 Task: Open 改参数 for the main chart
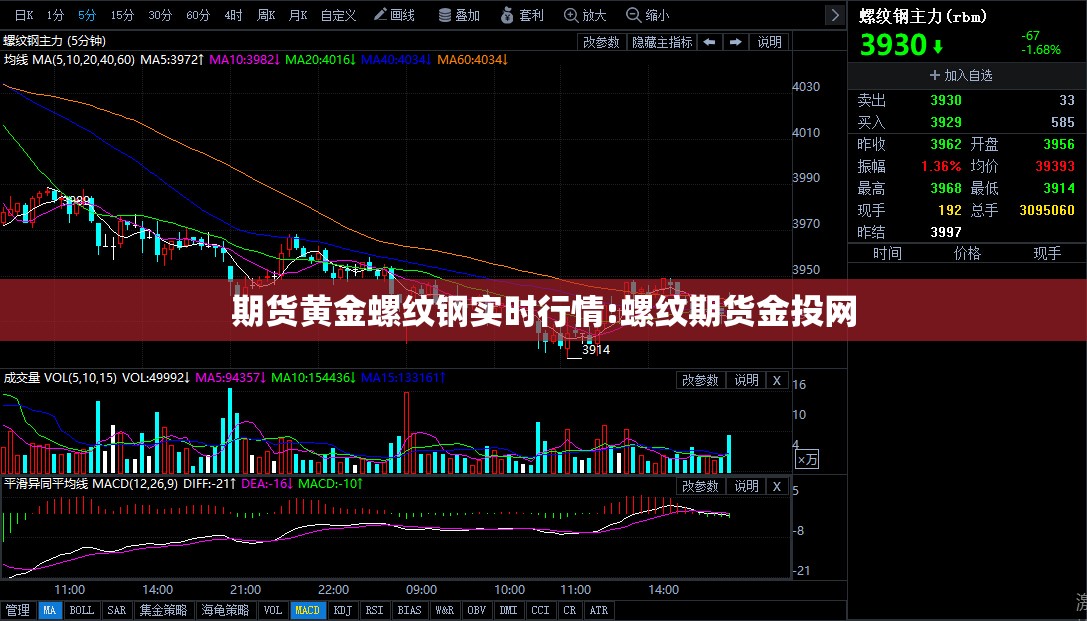click(601, 42)
